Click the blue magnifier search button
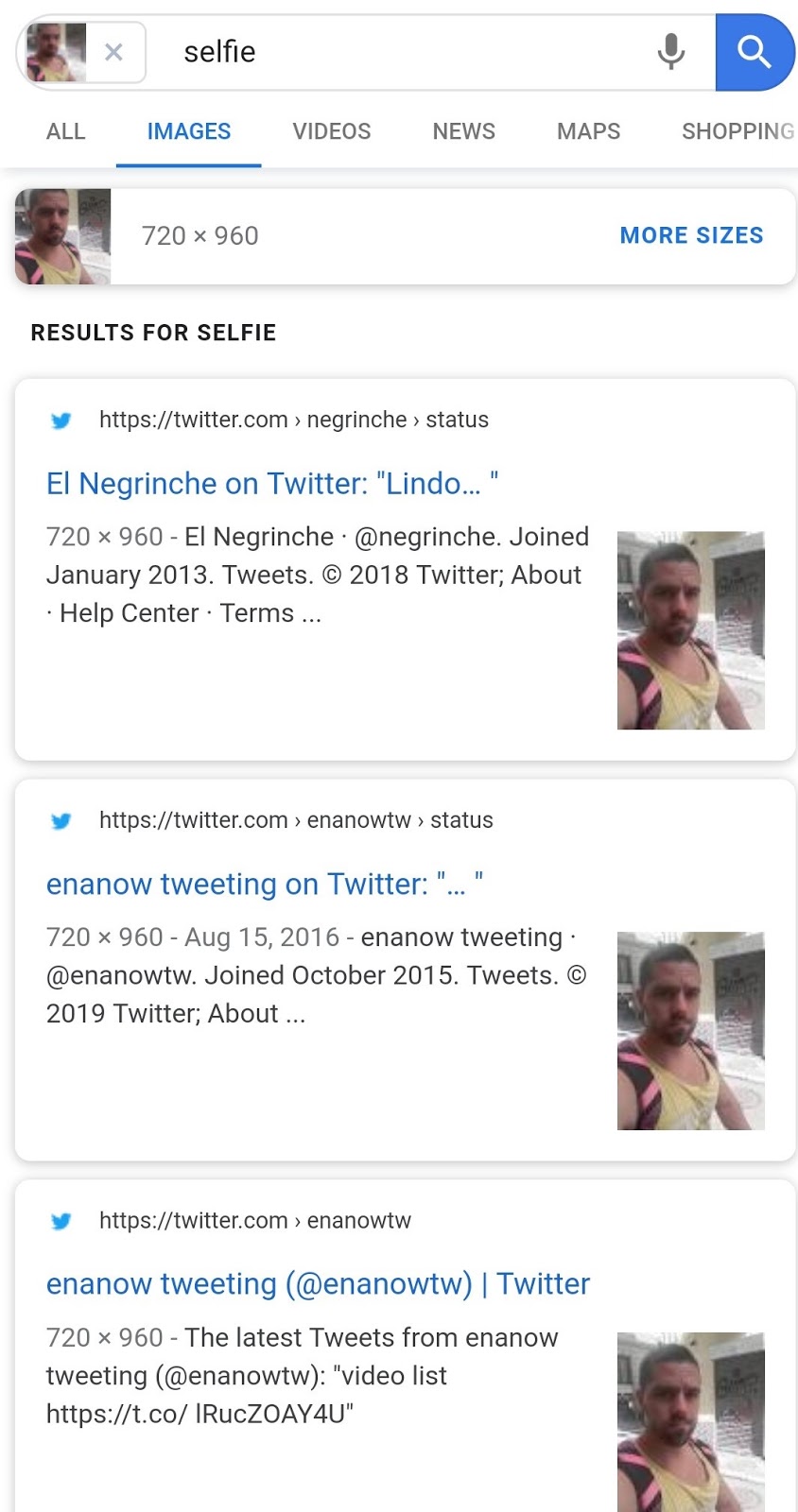Viewport: 798px width, 1512px height. 755,52
